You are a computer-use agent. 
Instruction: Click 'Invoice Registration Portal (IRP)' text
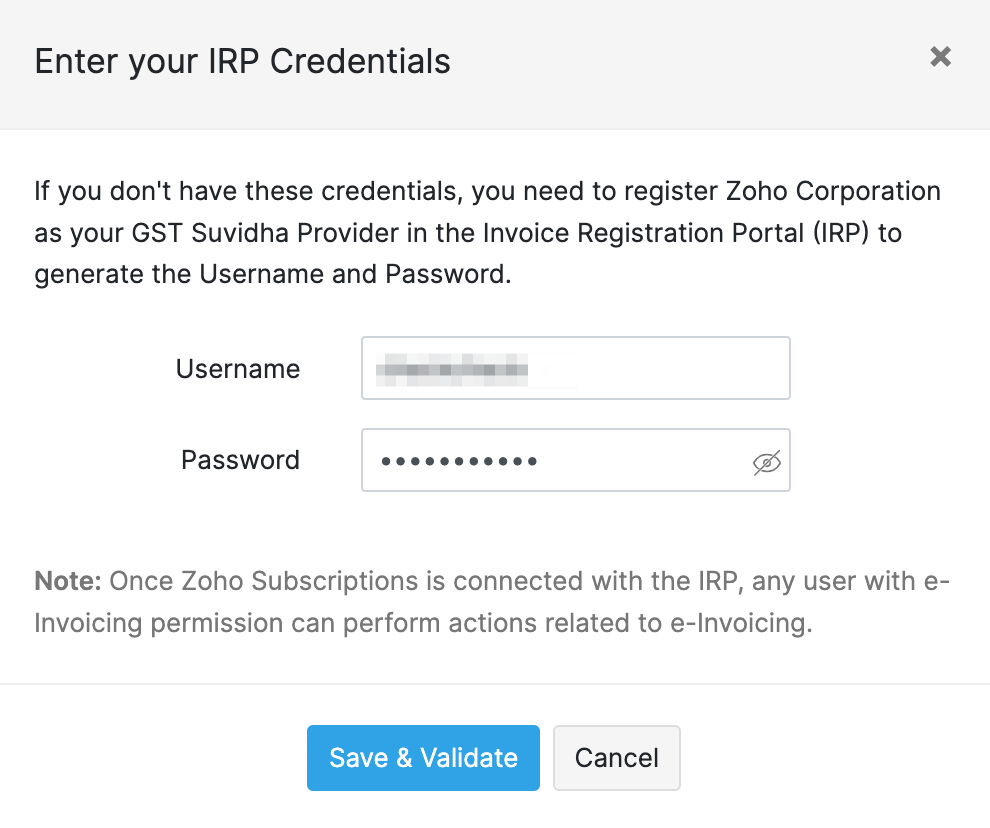[x=692, y=233]
